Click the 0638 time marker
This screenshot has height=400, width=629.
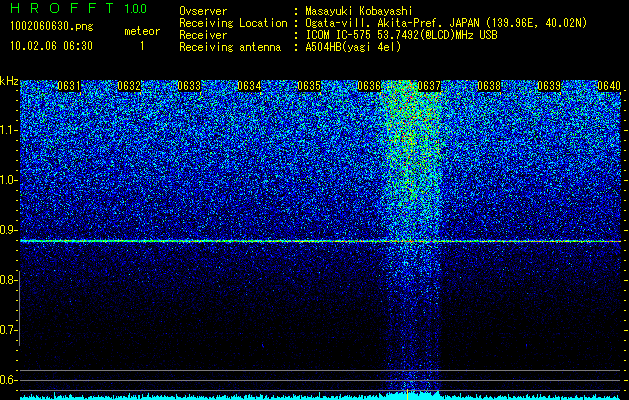489,86
